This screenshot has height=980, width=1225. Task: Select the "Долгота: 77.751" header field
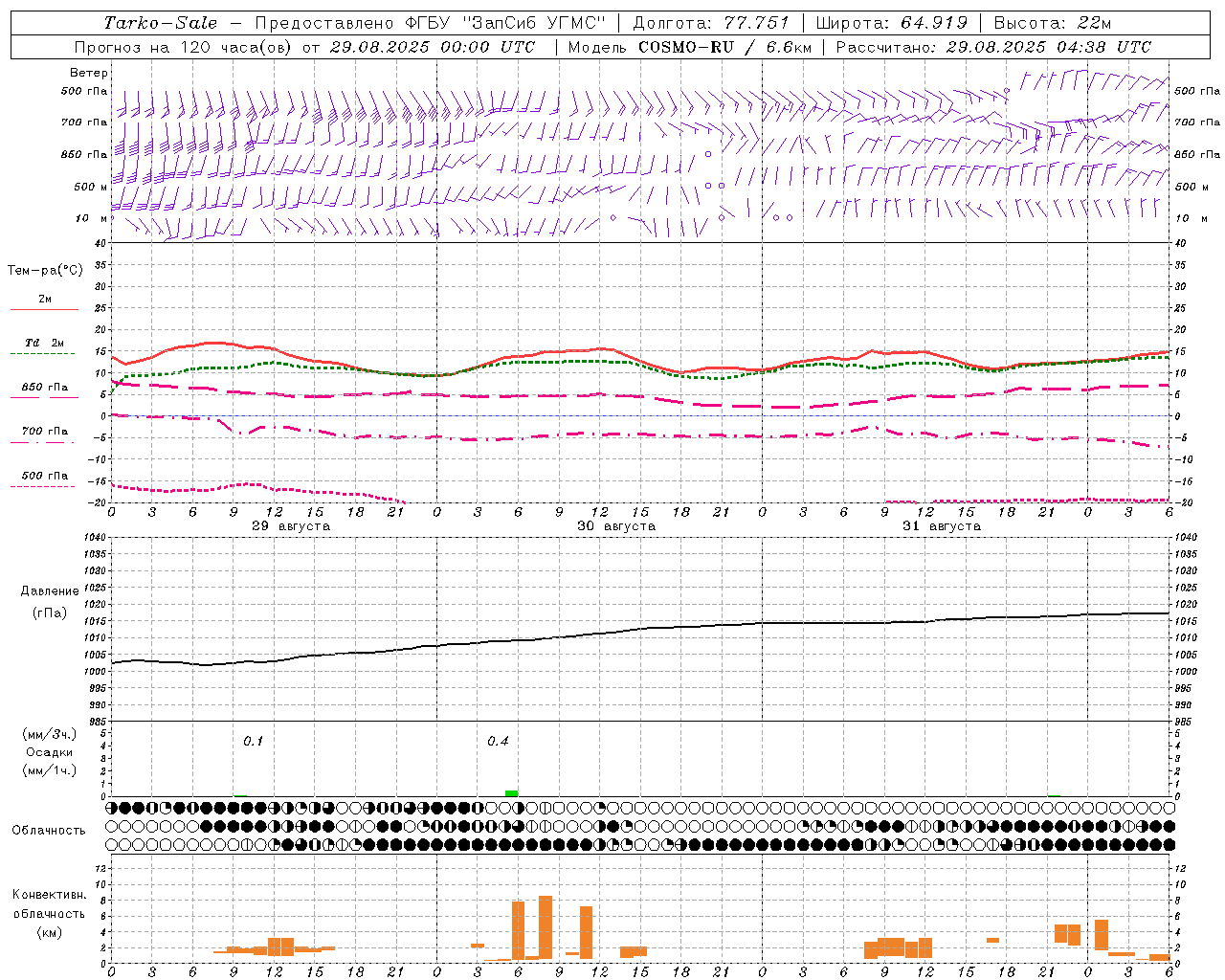711,23
